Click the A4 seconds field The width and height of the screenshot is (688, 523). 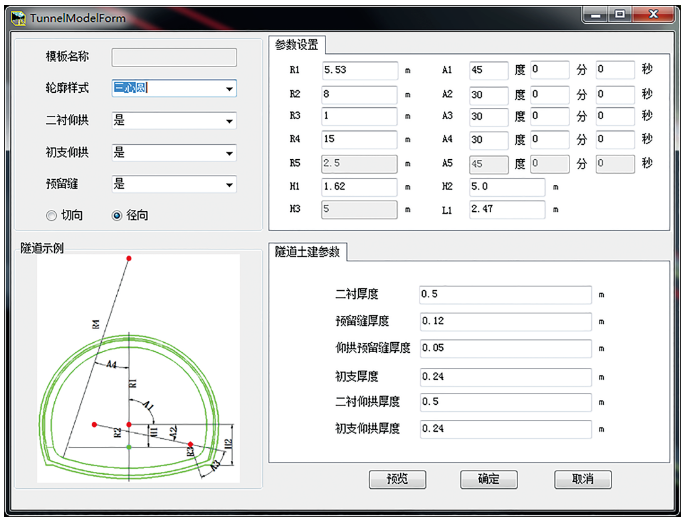point(615,139)
